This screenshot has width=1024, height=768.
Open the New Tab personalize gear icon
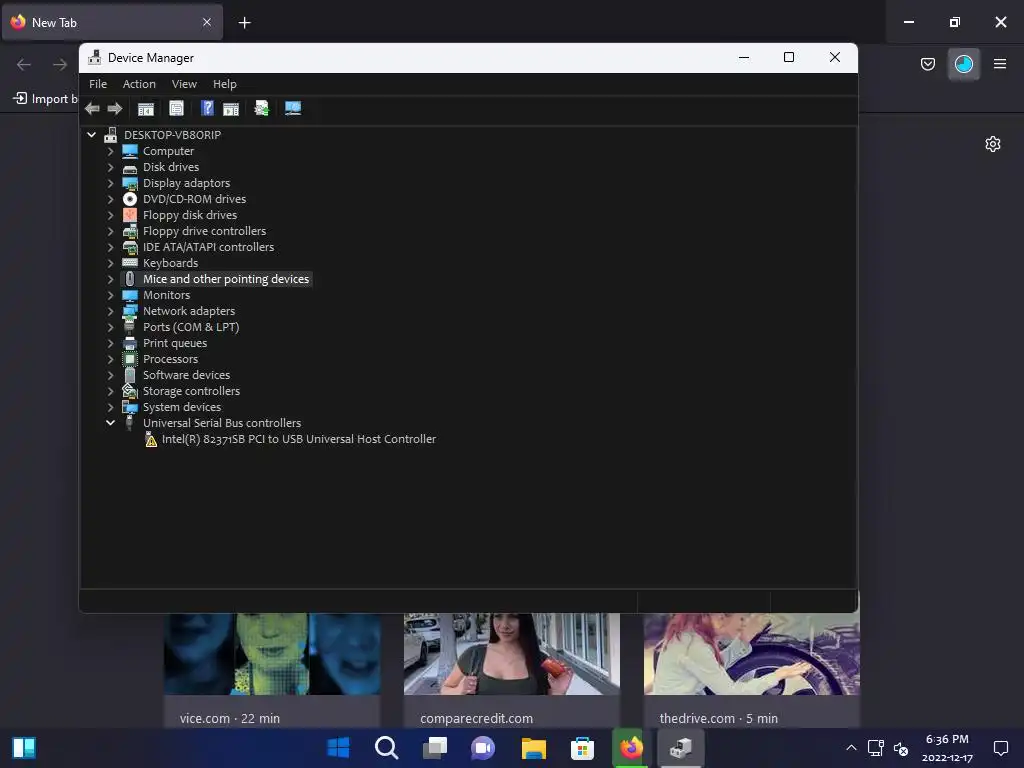(993, 144)
